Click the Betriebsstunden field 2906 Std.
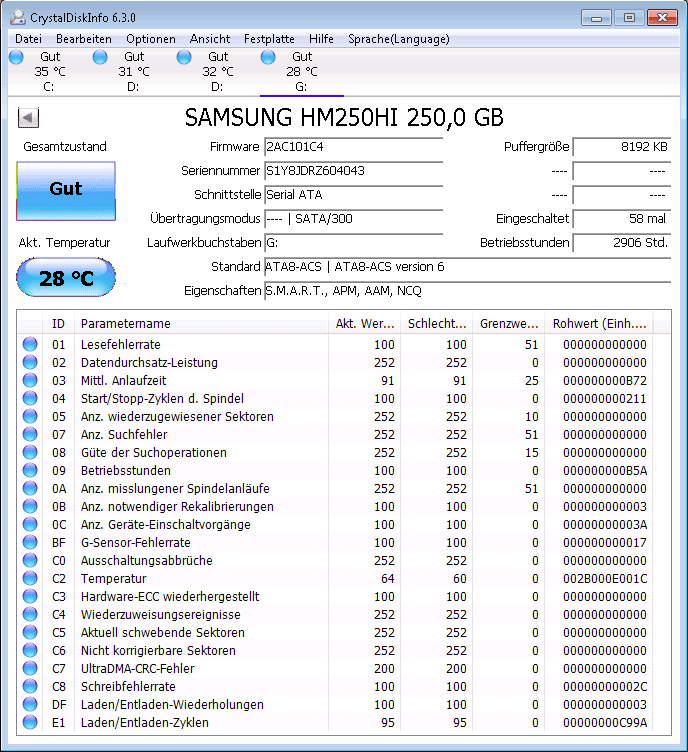This screenshot has height=752, width=688. tap(622, 243)
